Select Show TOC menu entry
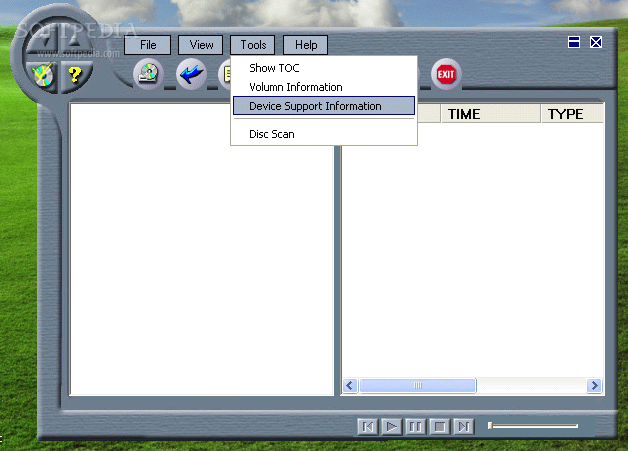This screenshot has height=451, width=628. click(x=324, y=68)
